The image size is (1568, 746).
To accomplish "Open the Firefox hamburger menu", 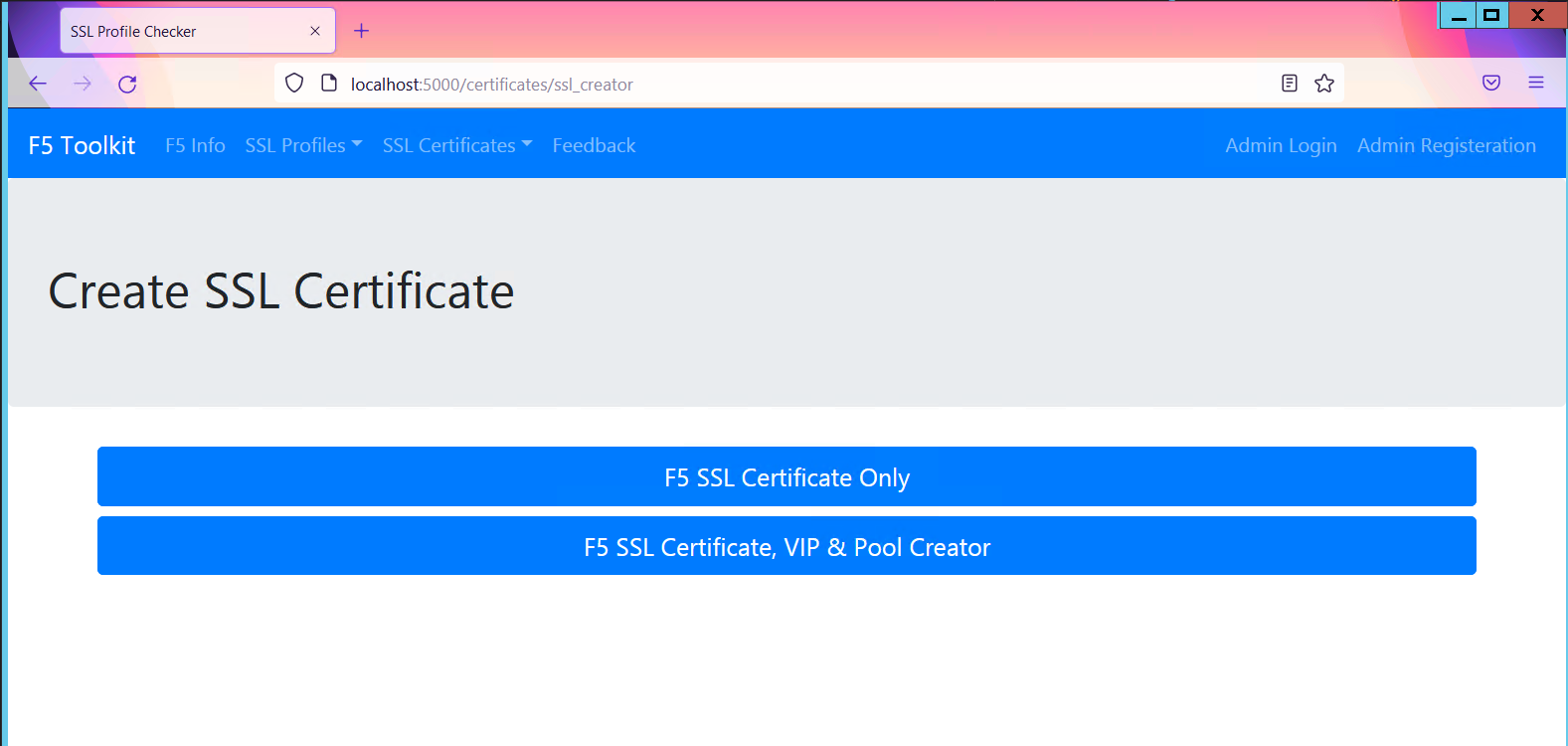I will (x=1536, y=83).
